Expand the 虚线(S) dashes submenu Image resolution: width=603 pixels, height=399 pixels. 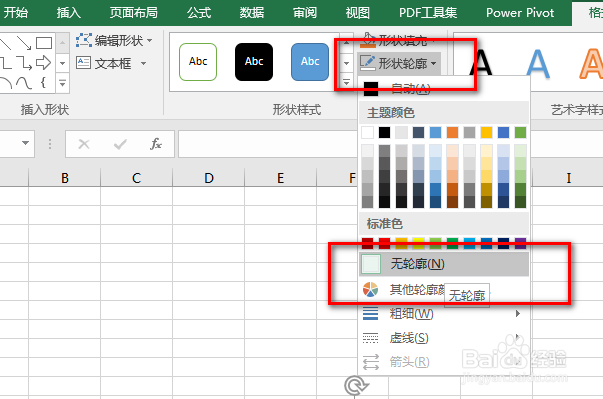click(x=444, y=338)
